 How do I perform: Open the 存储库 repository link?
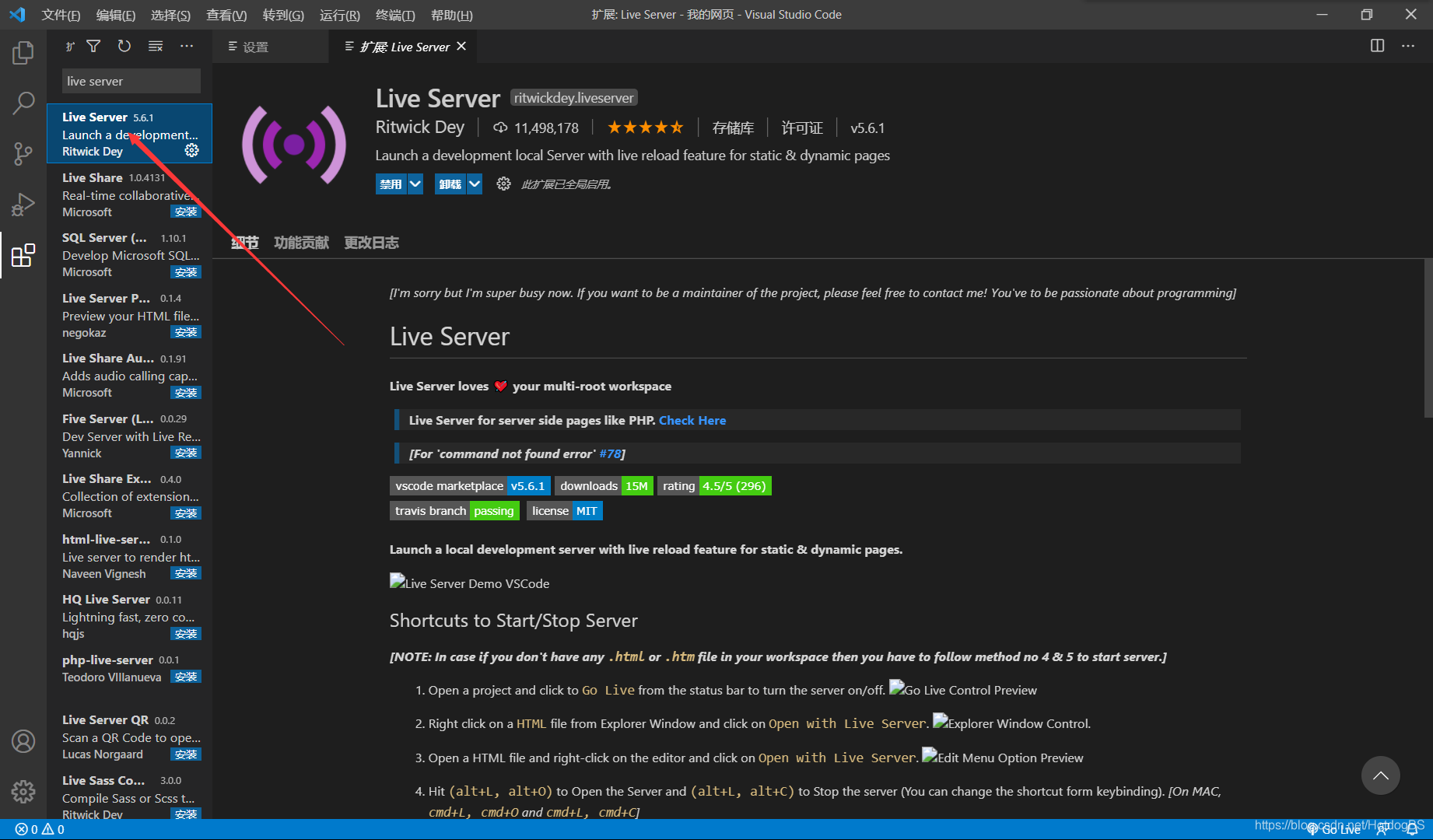(x=733, y=128)
